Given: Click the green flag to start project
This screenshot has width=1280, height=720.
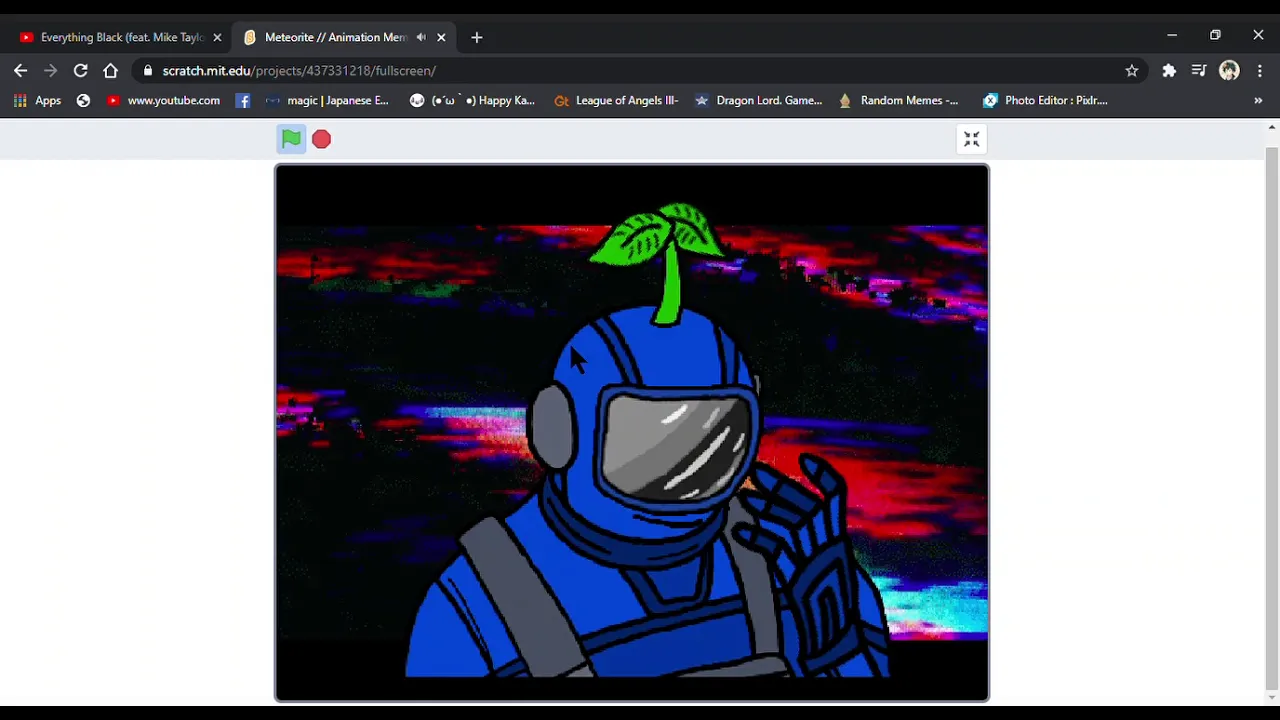Looking at the screenshot, I should click(291, 139).
